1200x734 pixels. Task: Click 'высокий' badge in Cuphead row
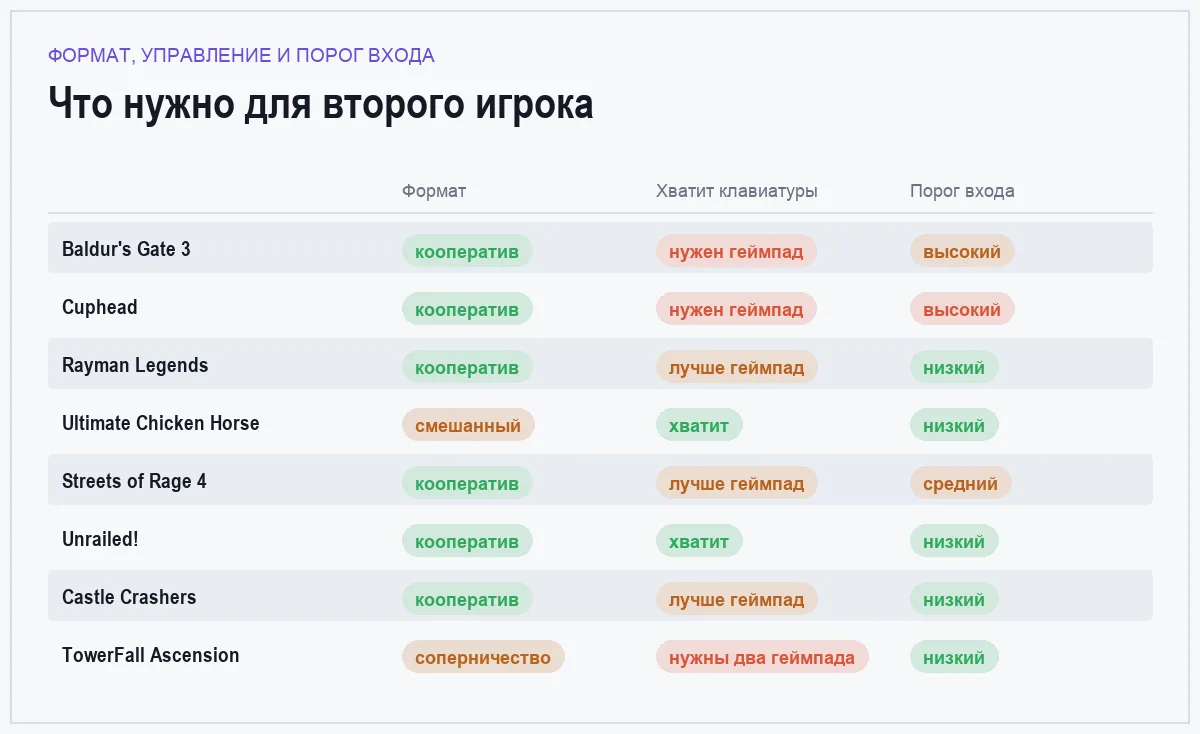pyautogui.click(x=962, y=309)
